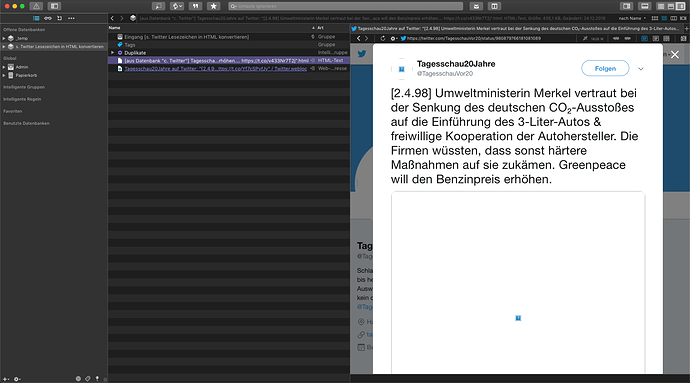The width and height of the screenshot is (690, 383).
Task: Open the preview gear dropdown
Action: (393, 38)
